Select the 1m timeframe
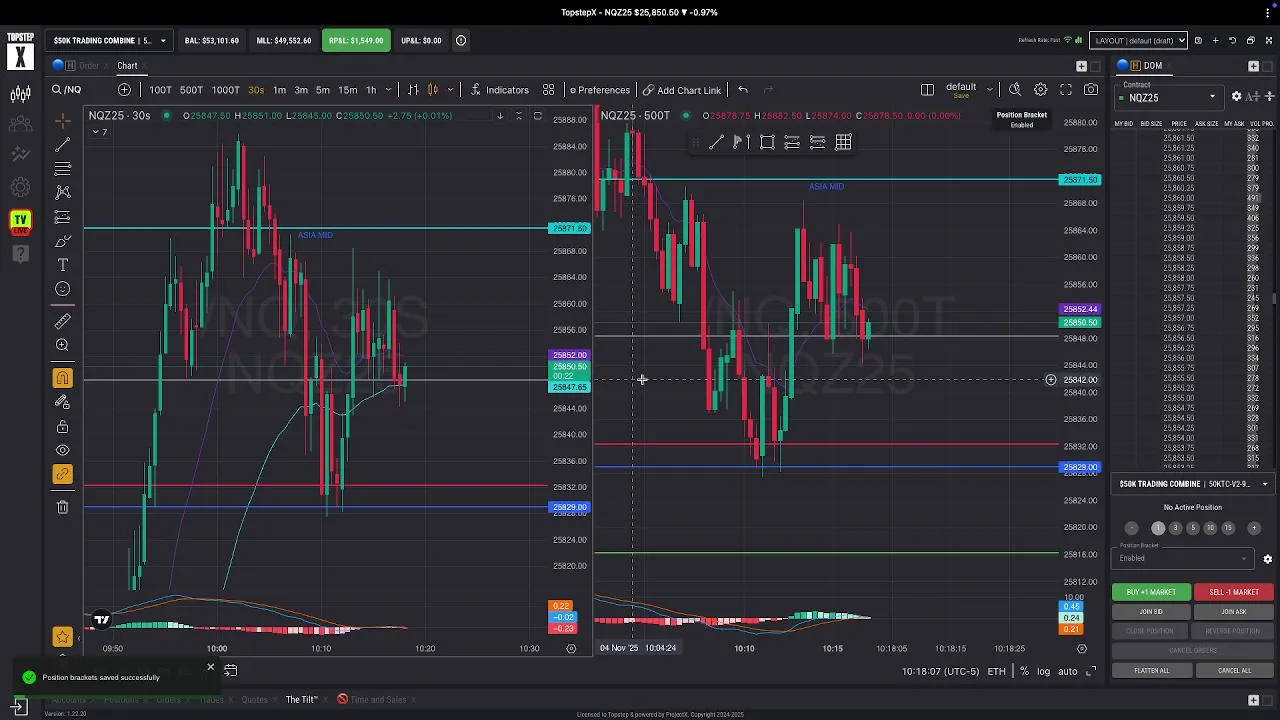The image size is (1280, 720). point(280,90)
